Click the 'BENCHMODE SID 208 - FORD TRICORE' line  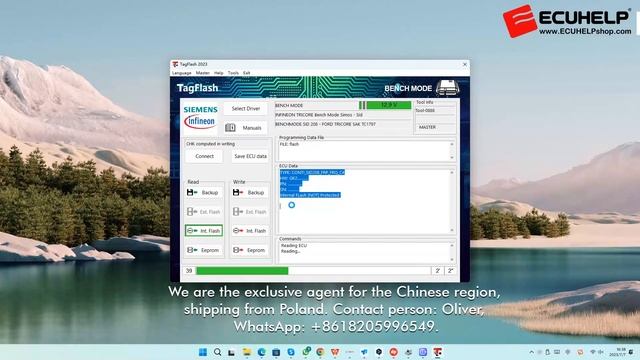(325, 124)
